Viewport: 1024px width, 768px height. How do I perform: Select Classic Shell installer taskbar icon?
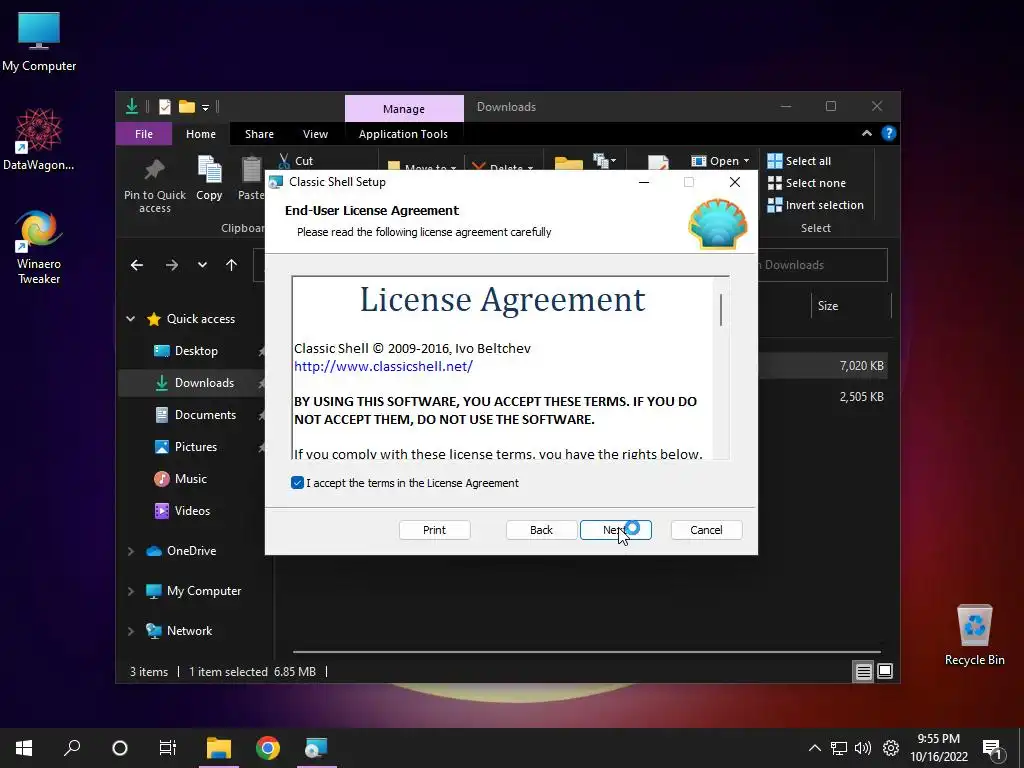tap(317, 748)
